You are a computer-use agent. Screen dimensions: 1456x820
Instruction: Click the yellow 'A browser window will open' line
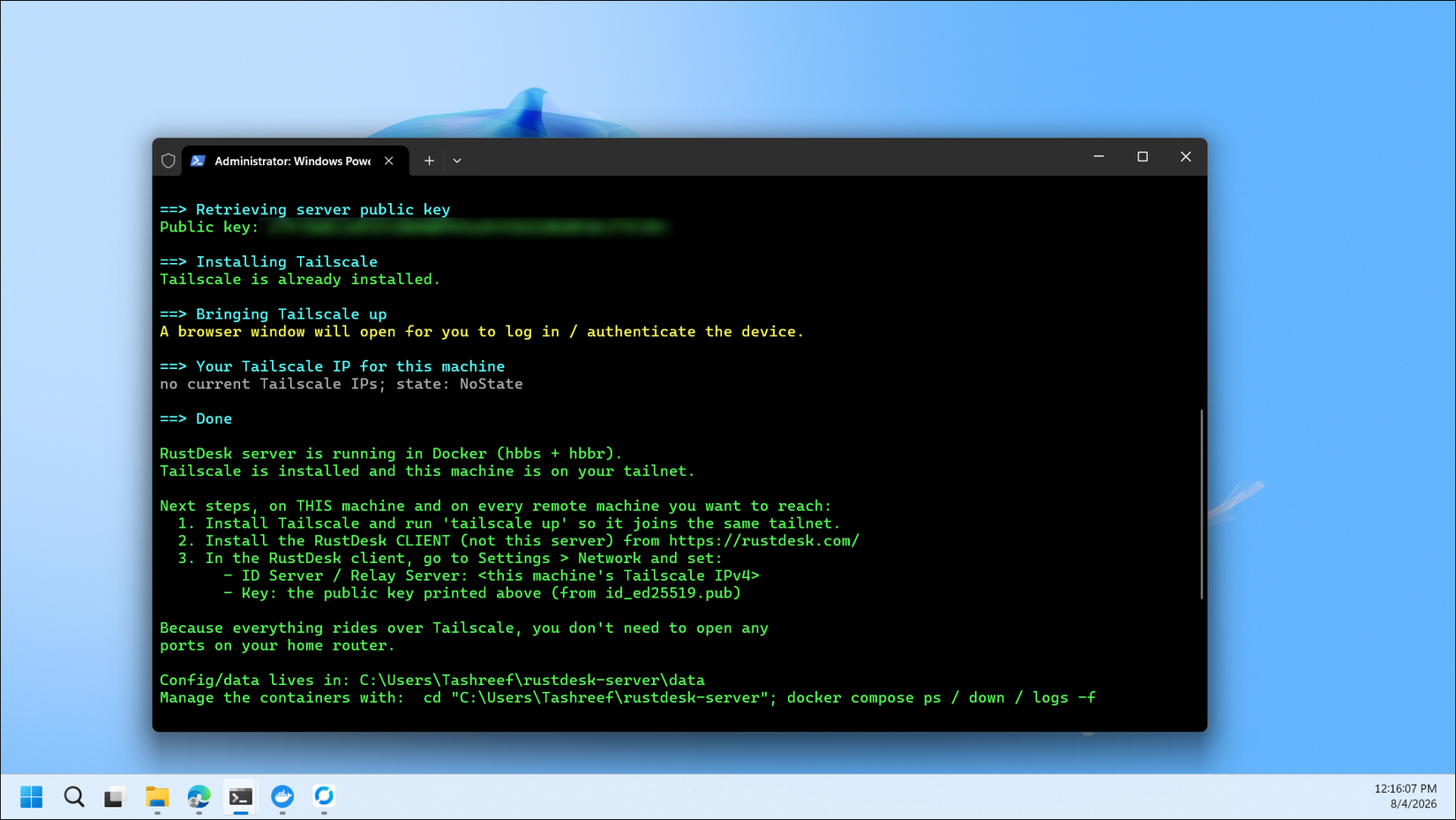[482, 332]
